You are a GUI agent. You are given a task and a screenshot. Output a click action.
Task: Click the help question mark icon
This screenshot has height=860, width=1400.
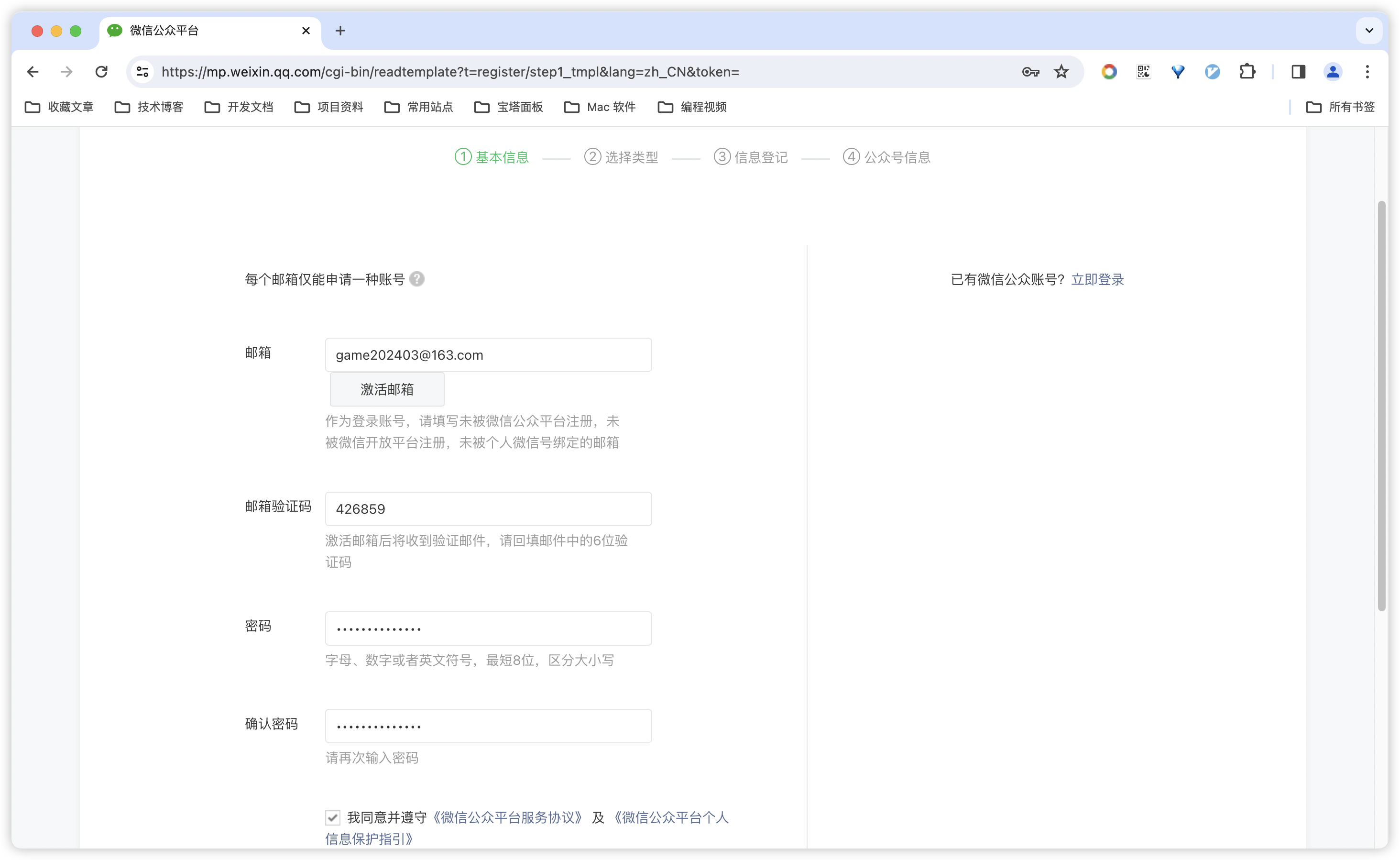click(x=416, y=279)
